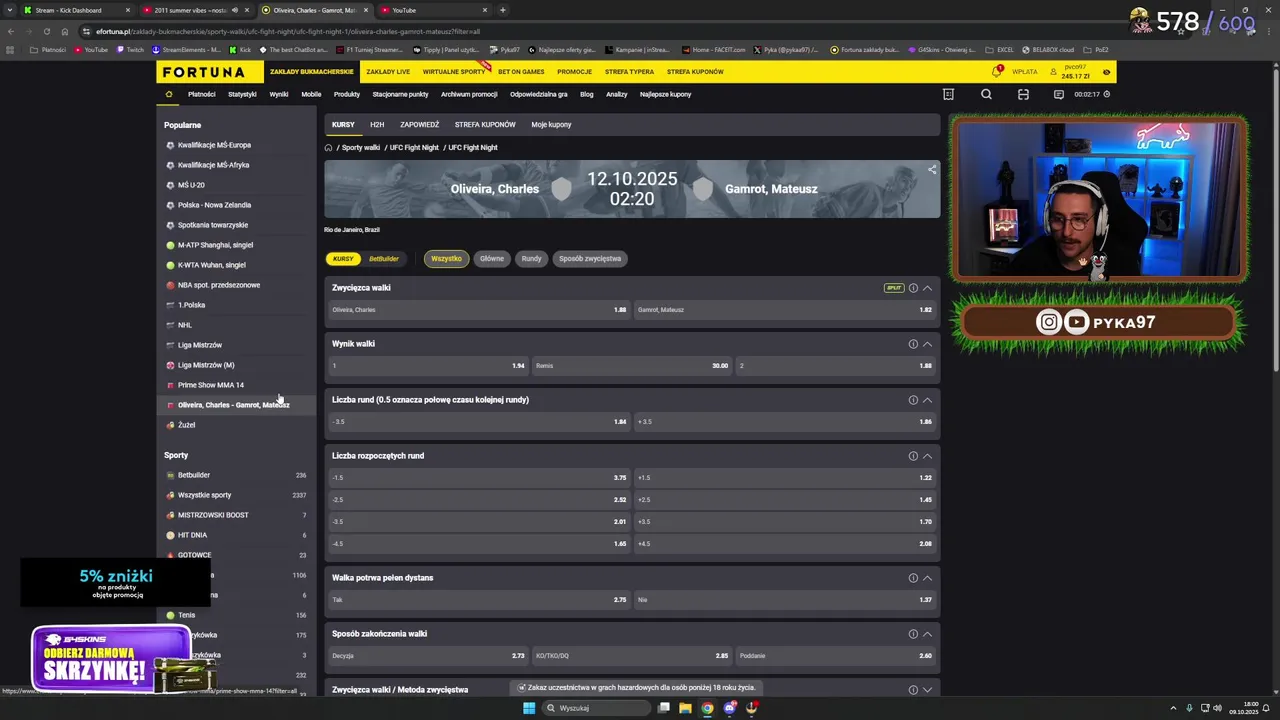1280x720 pixels.
Task: Bet on Gamrot, Mateusz at 1.82
Action: [x=784, y=310]
